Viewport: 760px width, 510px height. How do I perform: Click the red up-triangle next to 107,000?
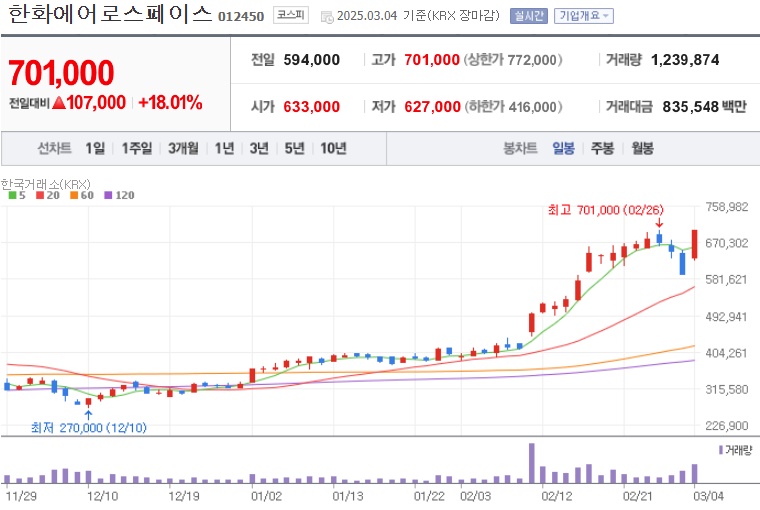(59, 103)
